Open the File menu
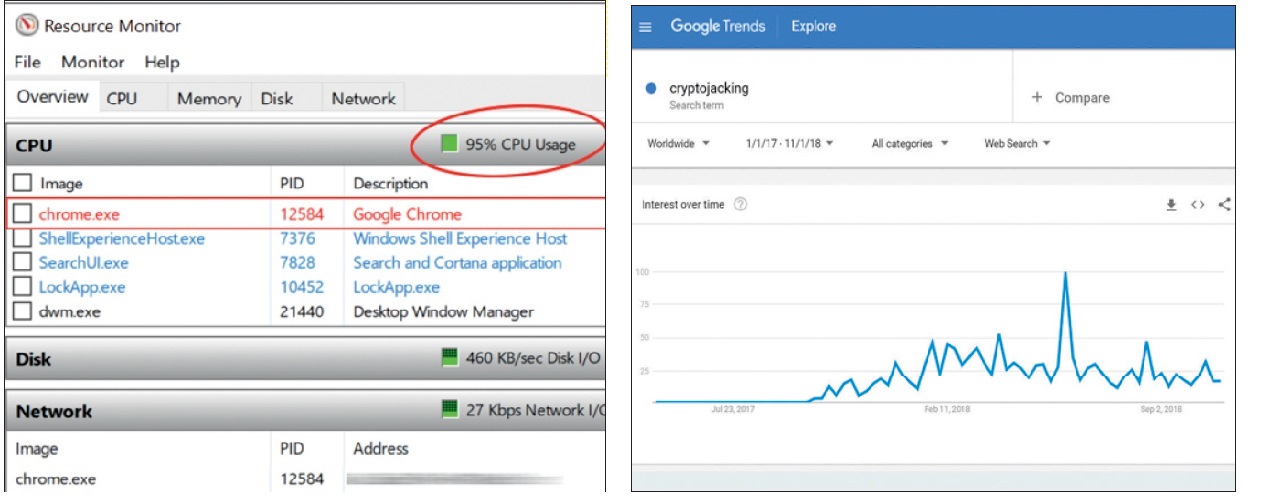The width and height of the screenshot is (1264, 503). point(27,62)
